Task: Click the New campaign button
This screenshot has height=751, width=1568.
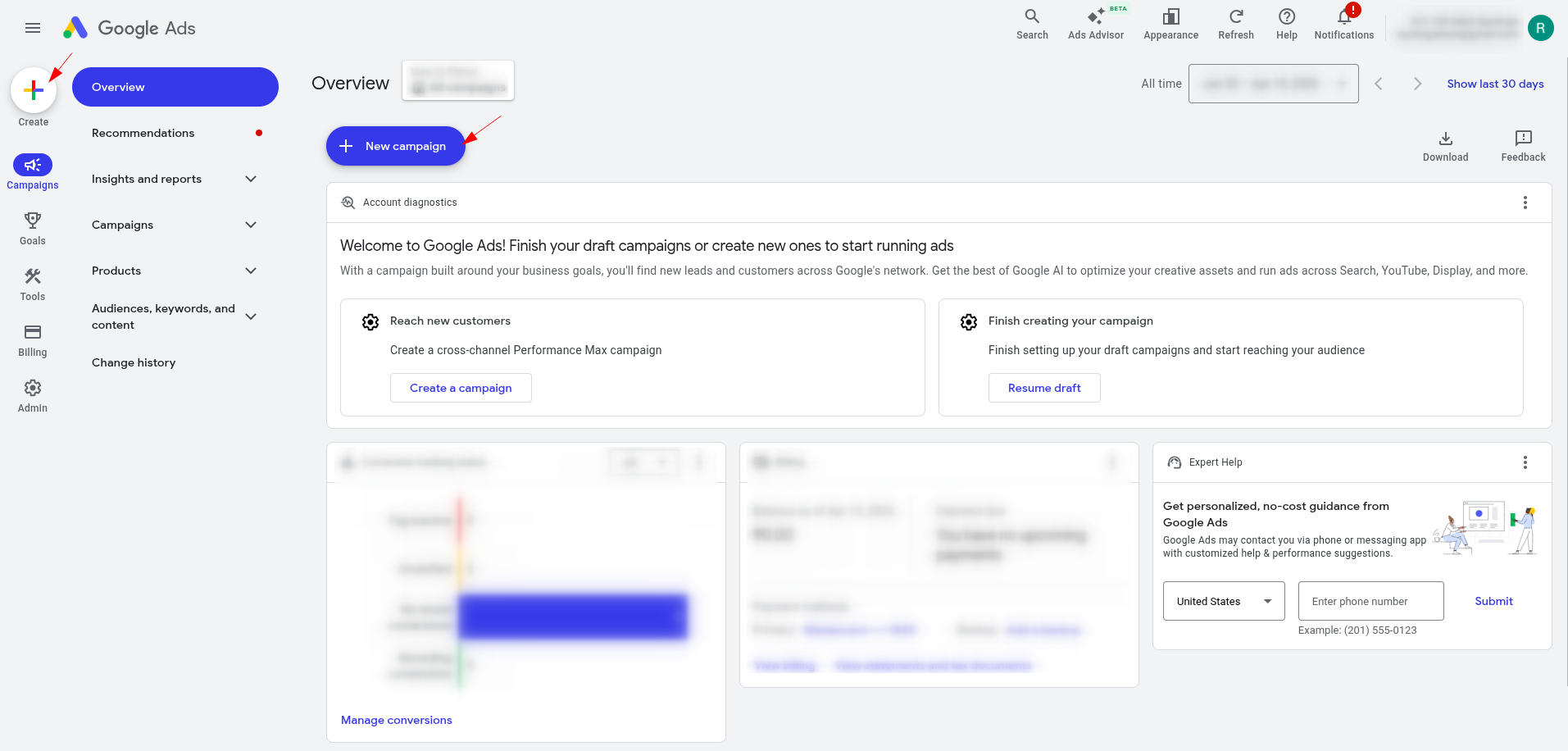Action: point(396,146)
